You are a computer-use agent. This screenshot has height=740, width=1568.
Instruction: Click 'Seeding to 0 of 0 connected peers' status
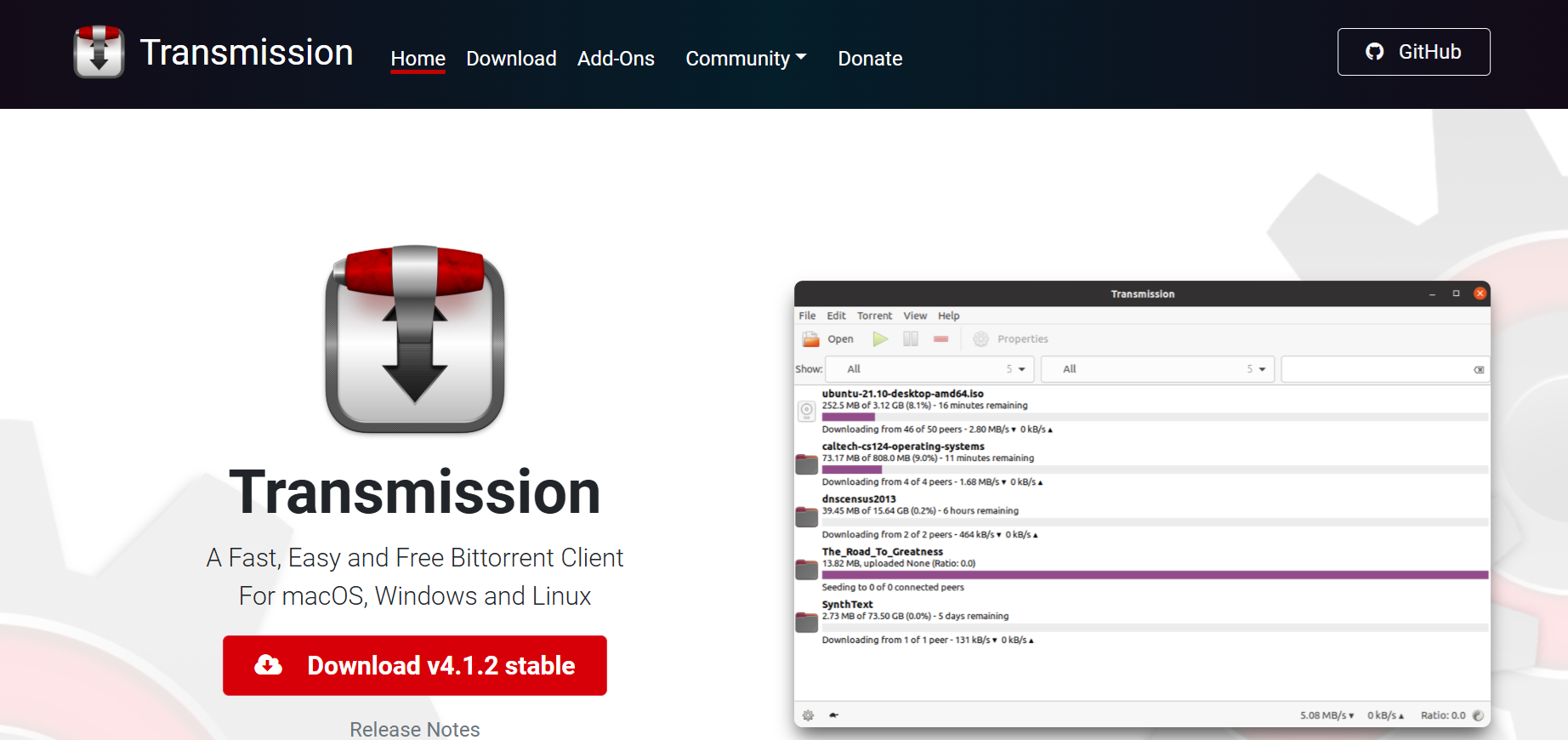(x=893, y=588)
